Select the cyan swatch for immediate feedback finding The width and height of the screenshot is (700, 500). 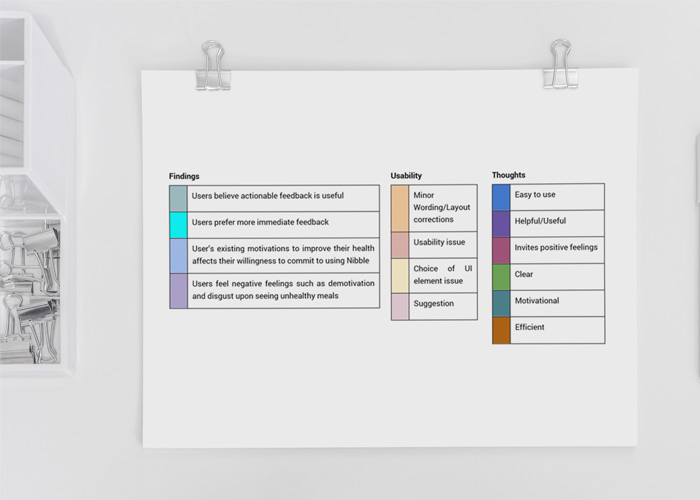pyautogui.click(x=178, y=224)
